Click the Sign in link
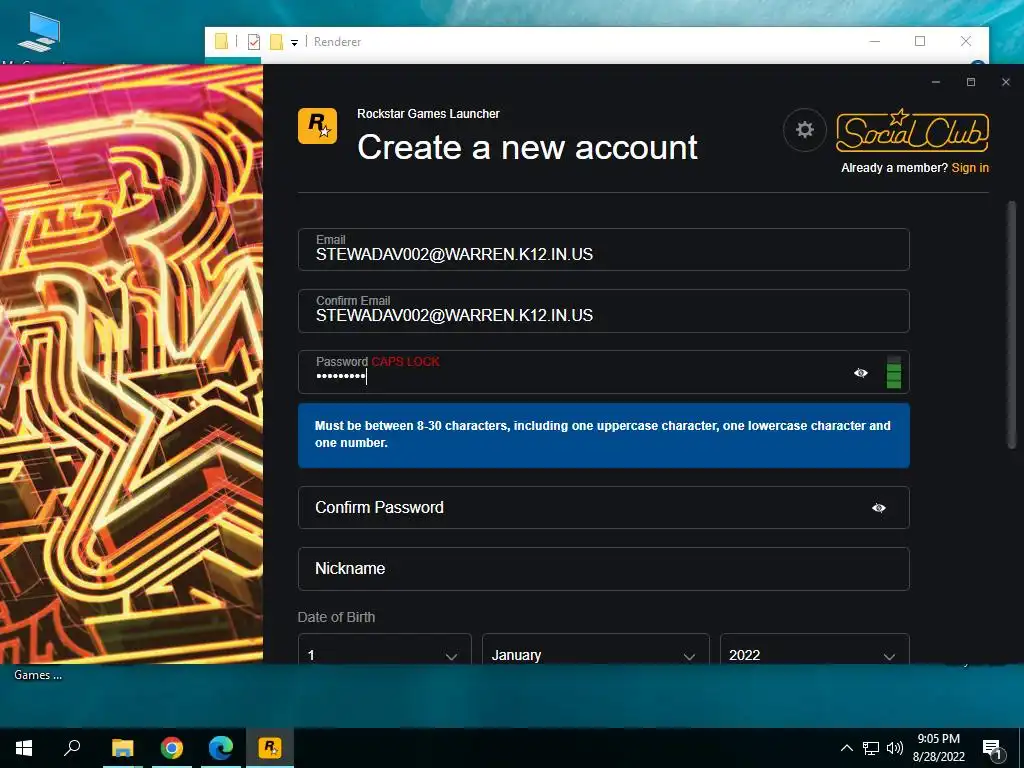The image size is (1024, 768). [x=970, y=168]
